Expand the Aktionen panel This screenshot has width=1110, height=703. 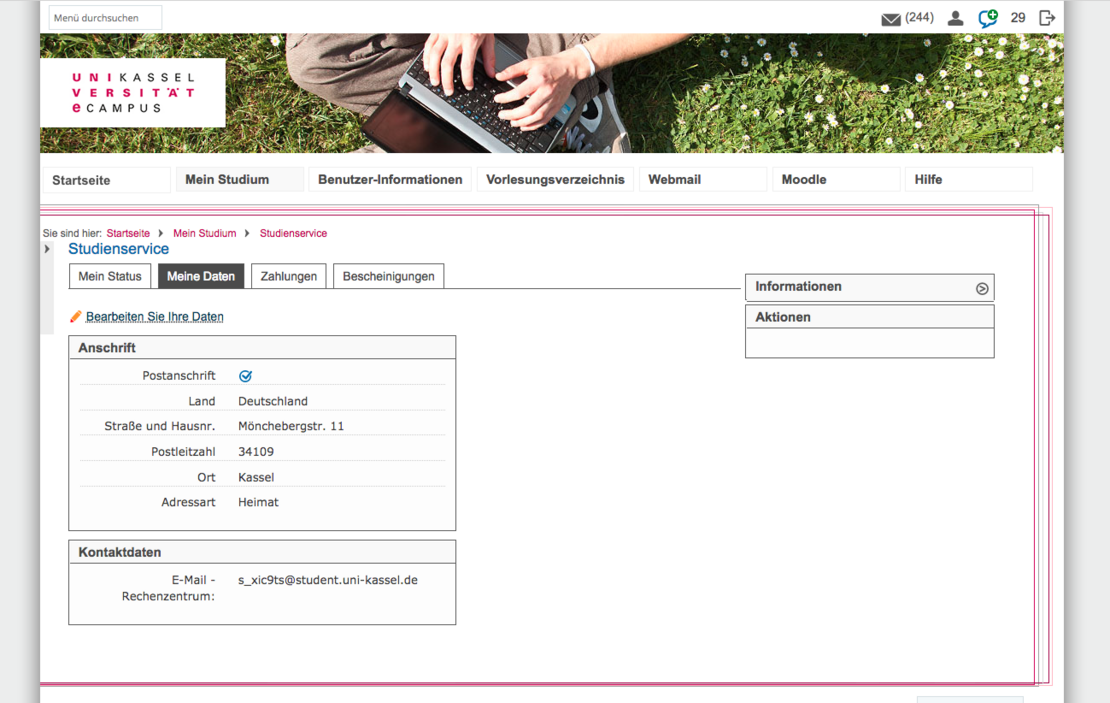[x=869, y=317]
